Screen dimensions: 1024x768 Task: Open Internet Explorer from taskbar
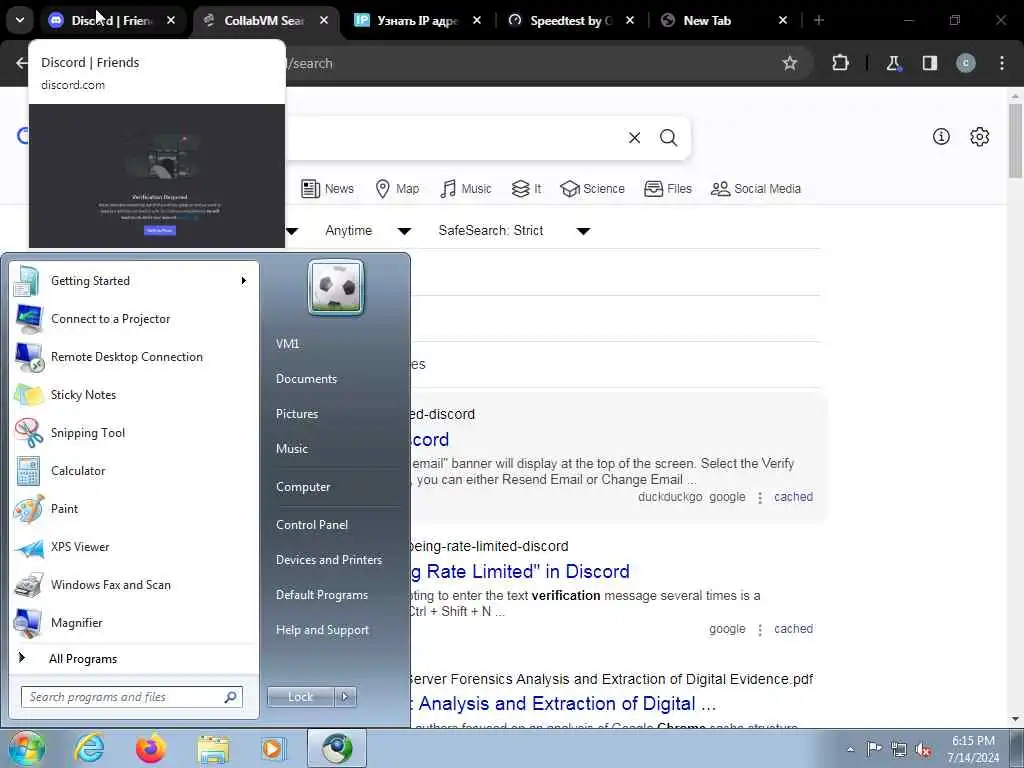click(89, 748)
